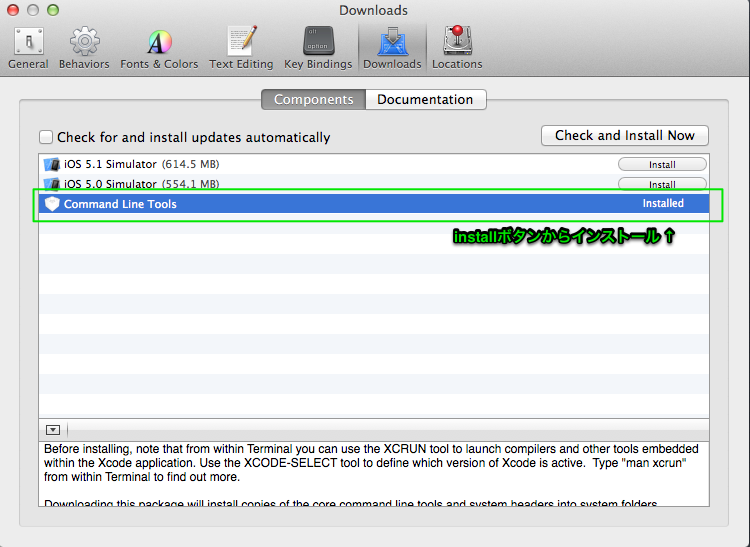Image resolution: width=750 pixels, height=547 pixels.
Task: Select the Downloads toolbar icon
Action: (392, 41)
